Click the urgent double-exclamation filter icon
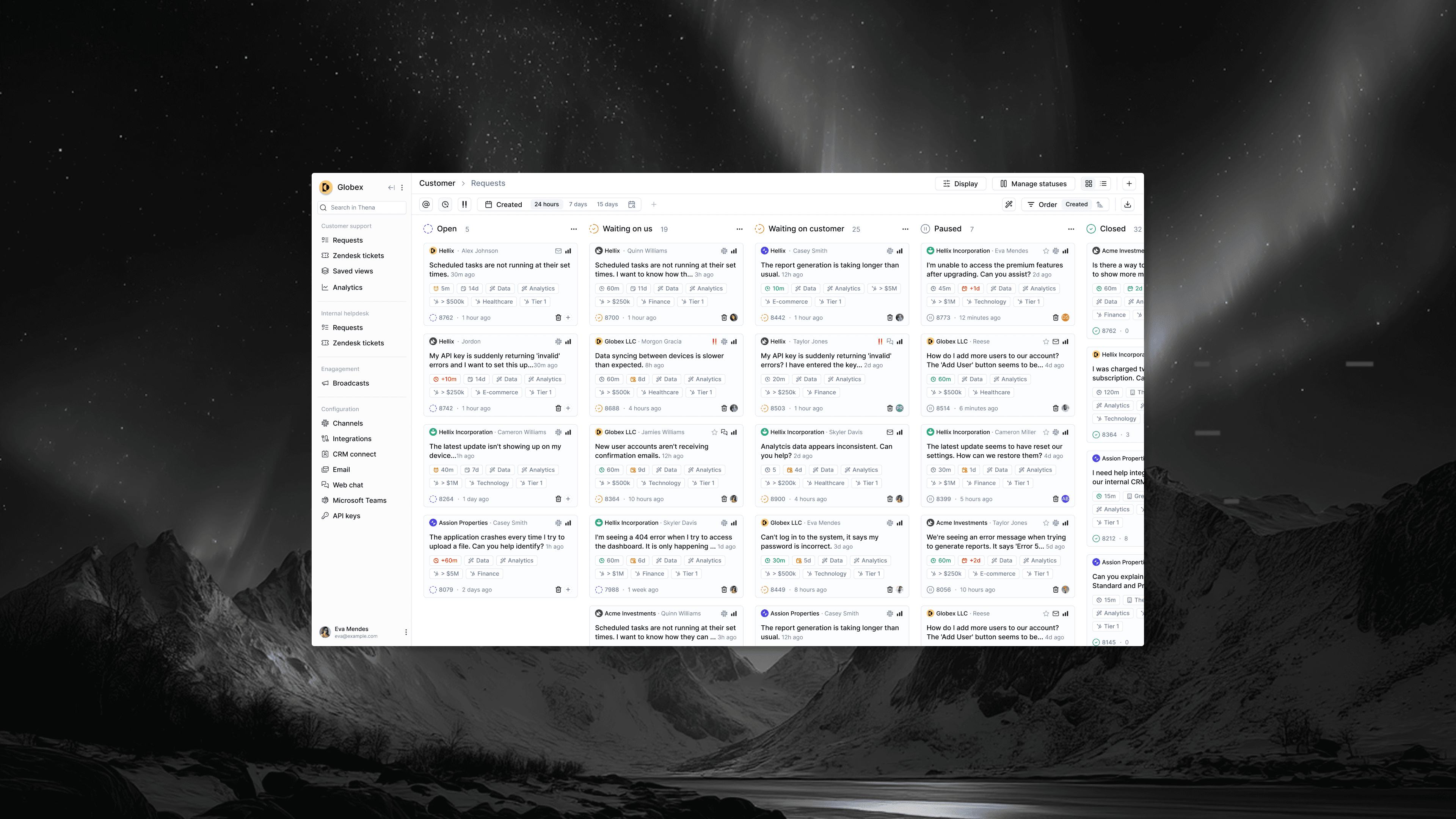Screen dimensions: 1456x819 click(464, 205)
